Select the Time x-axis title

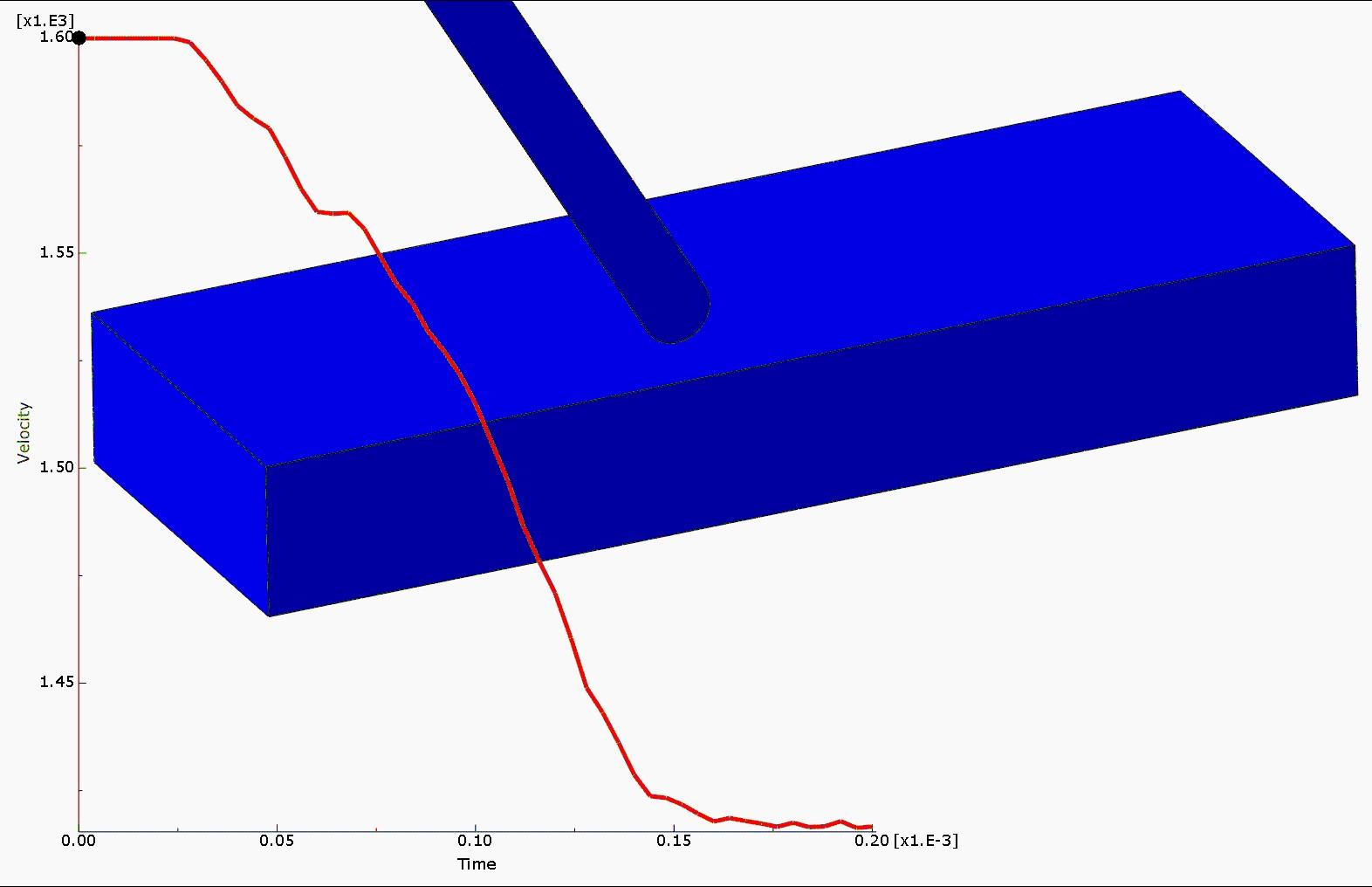477,863
